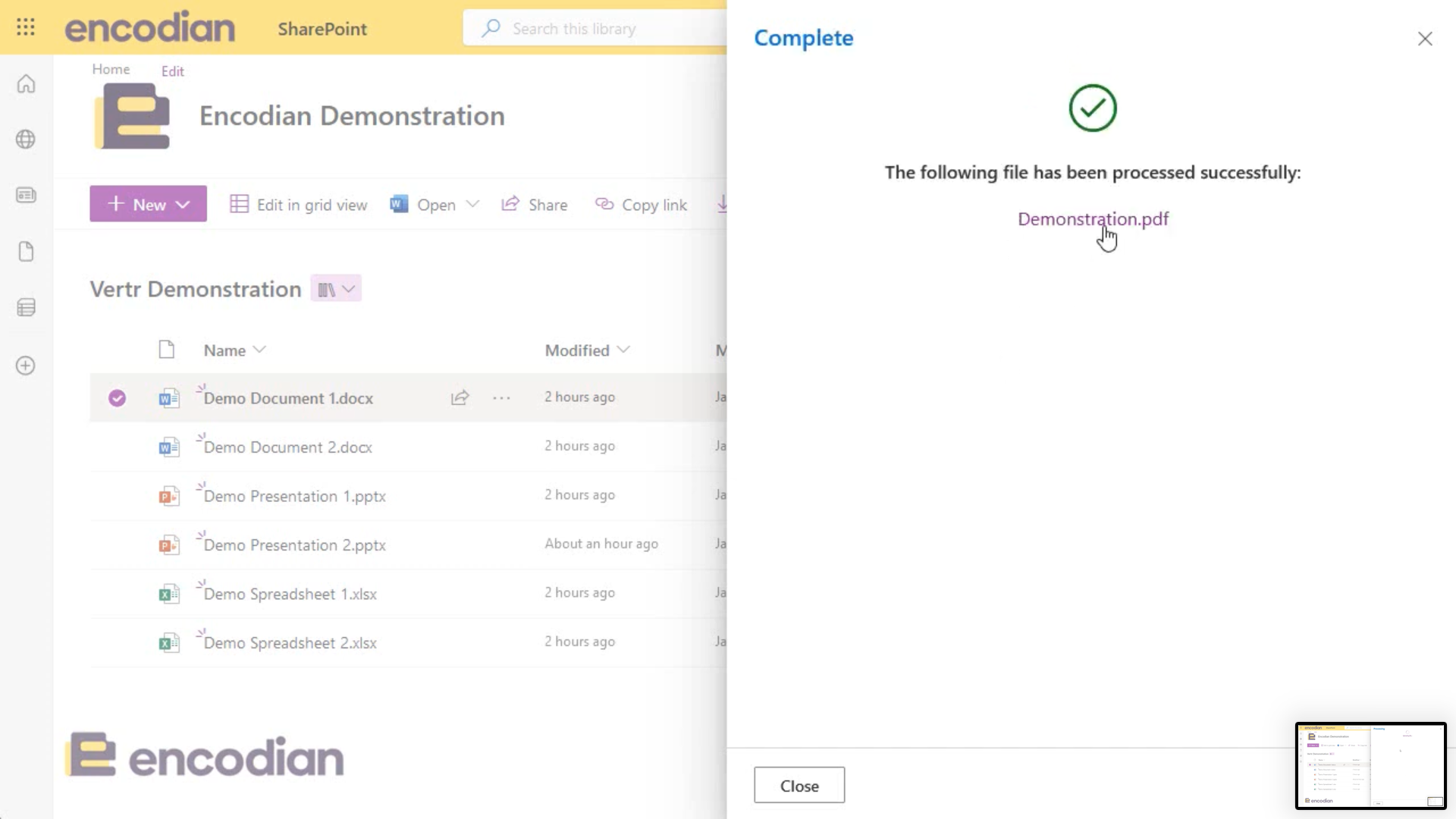Click the Home navigation link
This screenshot has height=819, width=1456.
(111, 69)
